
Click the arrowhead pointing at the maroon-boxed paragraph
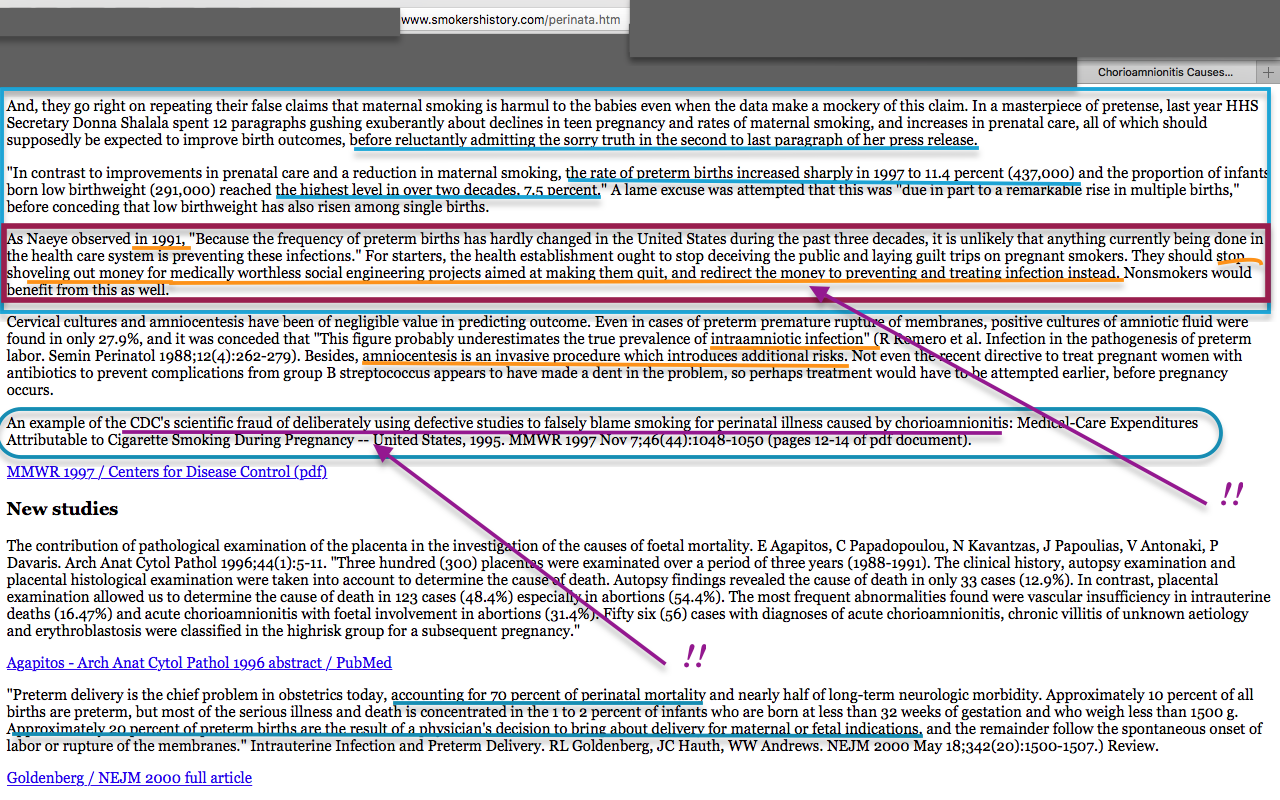[818, 292]
